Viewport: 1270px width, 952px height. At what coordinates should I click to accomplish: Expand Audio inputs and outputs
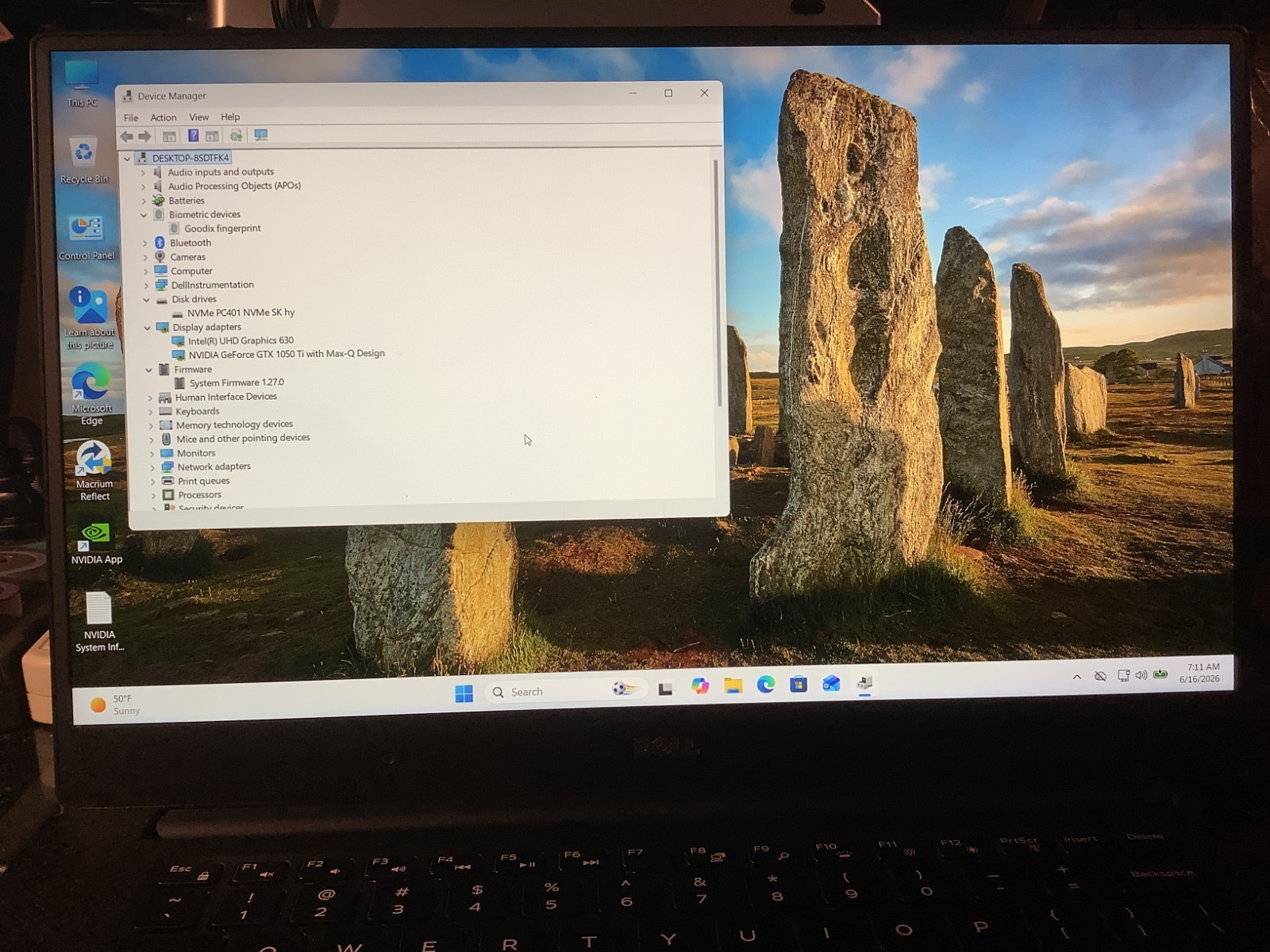(x=144, y=172)
